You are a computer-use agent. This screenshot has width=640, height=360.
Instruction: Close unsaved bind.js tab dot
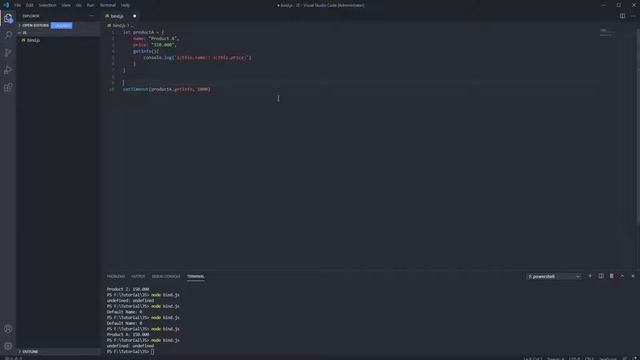134,16
